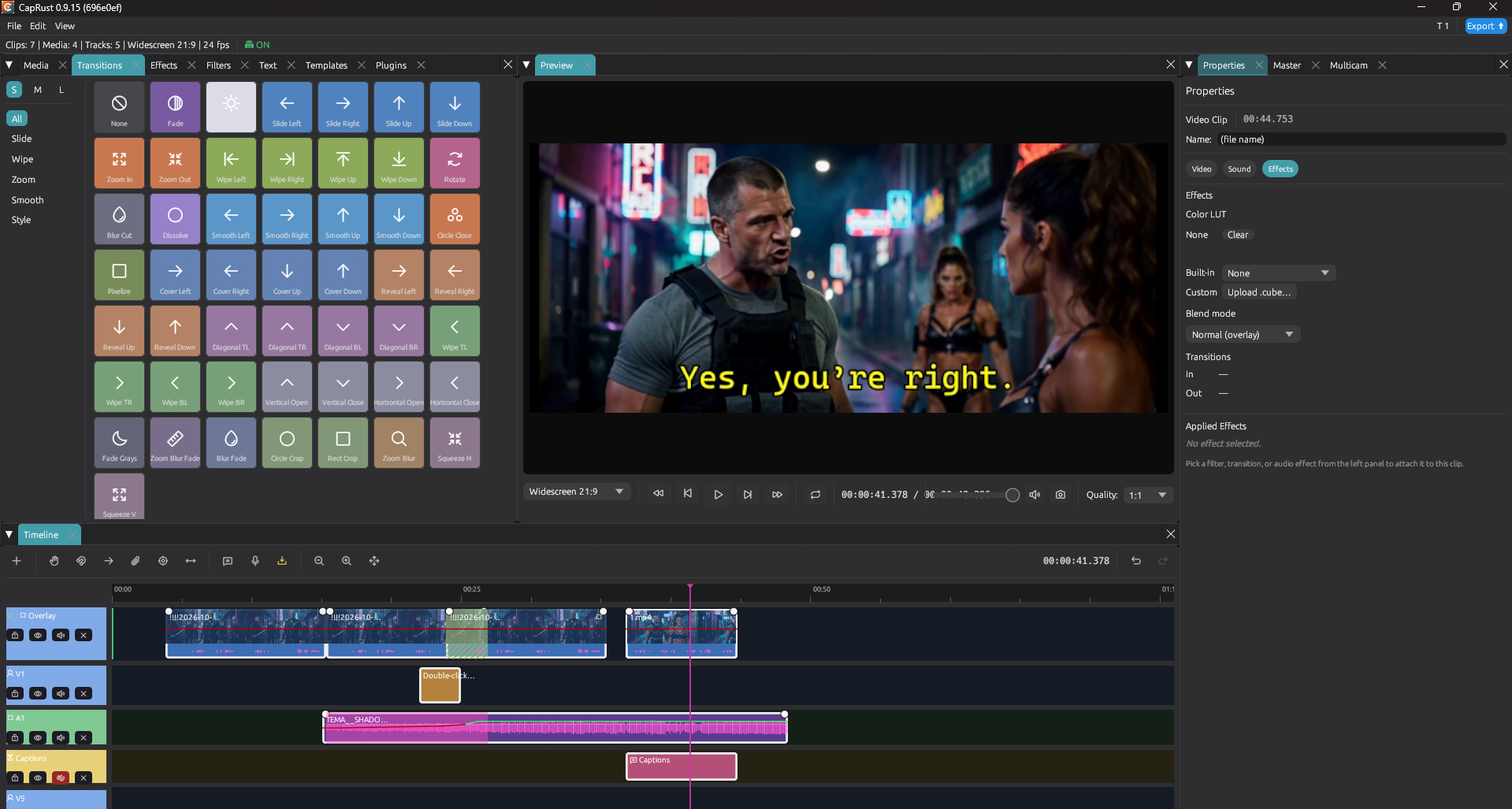
Task: Select the hand pan tool in timeline
Action: [54, 561]
